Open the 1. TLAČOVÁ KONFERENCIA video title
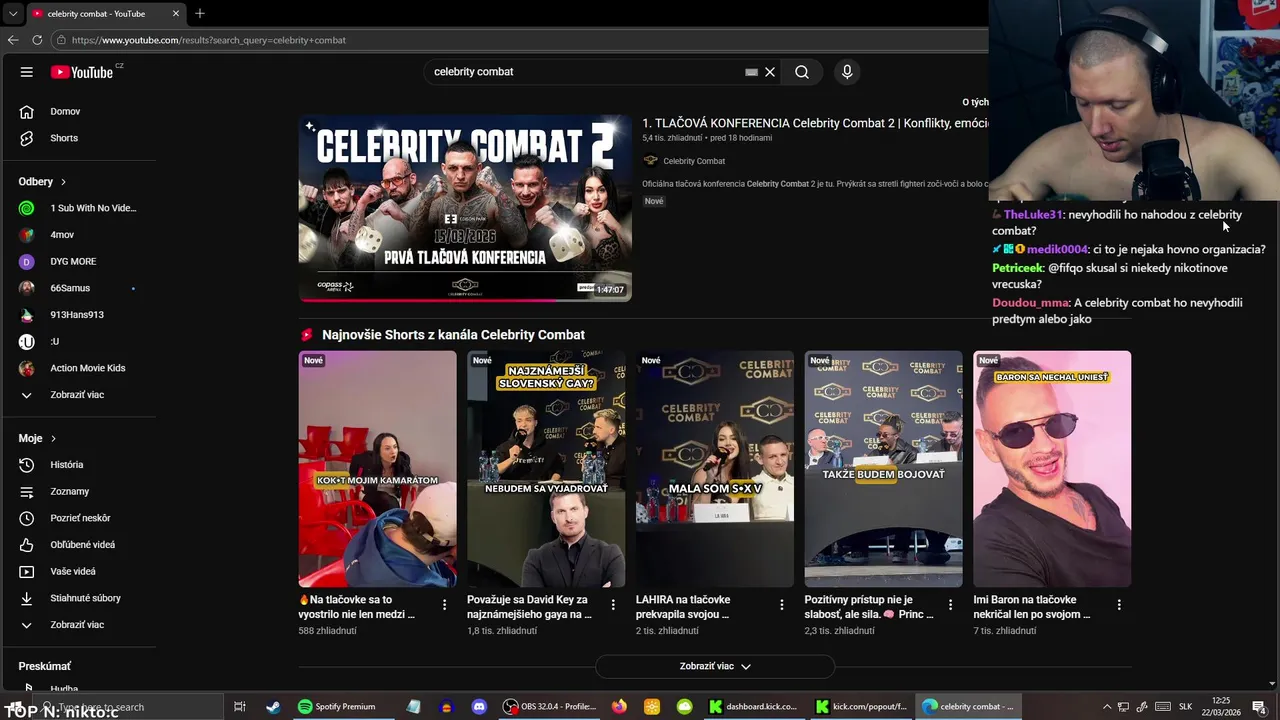The width and height of the screenshot is (1280, 720). click(815, 123)
